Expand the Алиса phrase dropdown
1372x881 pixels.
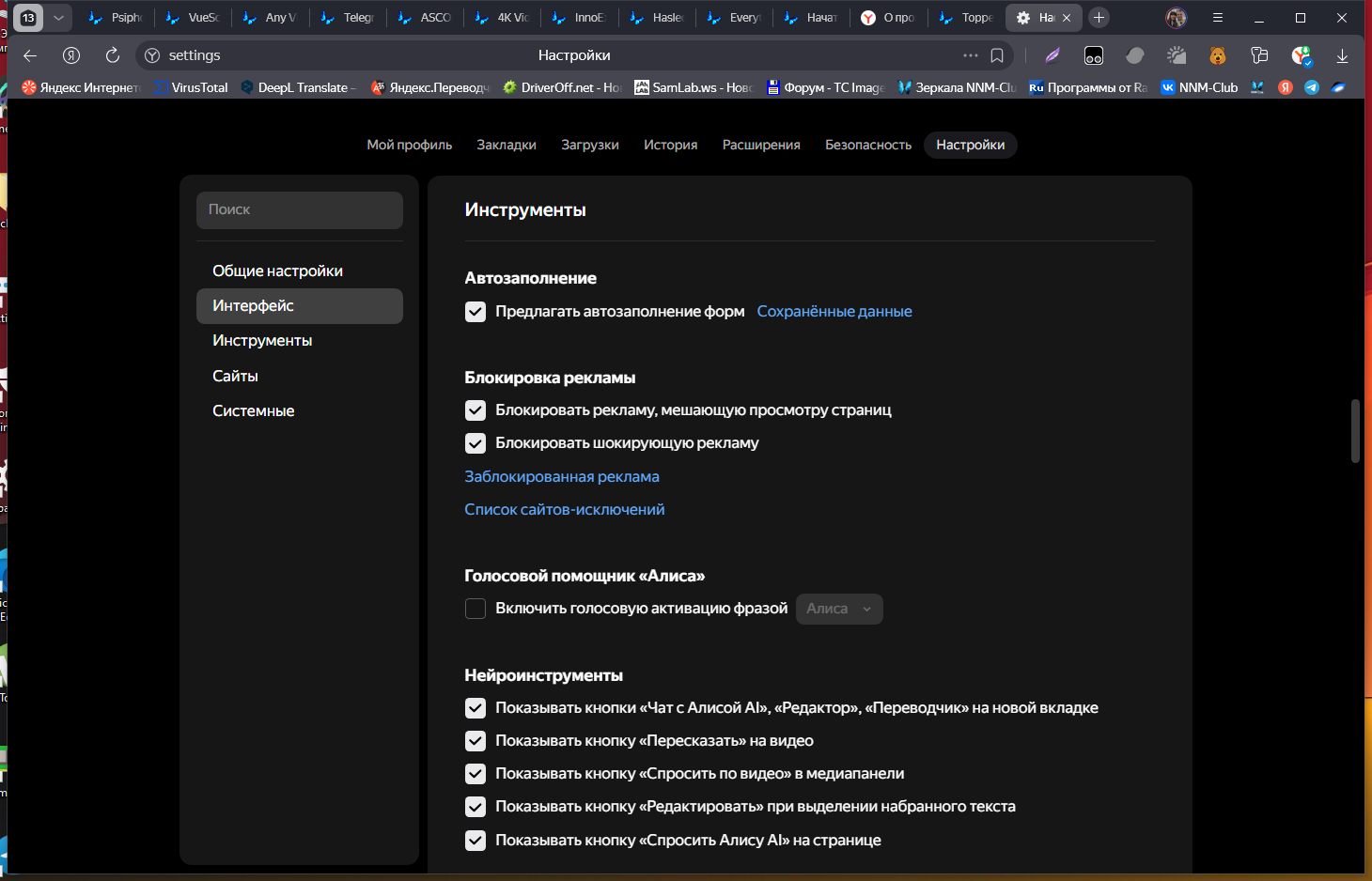(839, 609)
